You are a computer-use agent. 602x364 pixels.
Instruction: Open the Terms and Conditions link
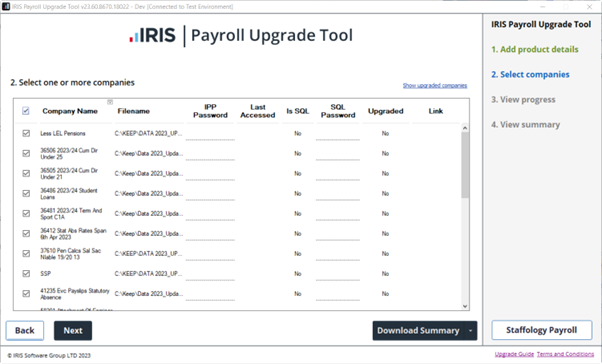tap(565, 354)
